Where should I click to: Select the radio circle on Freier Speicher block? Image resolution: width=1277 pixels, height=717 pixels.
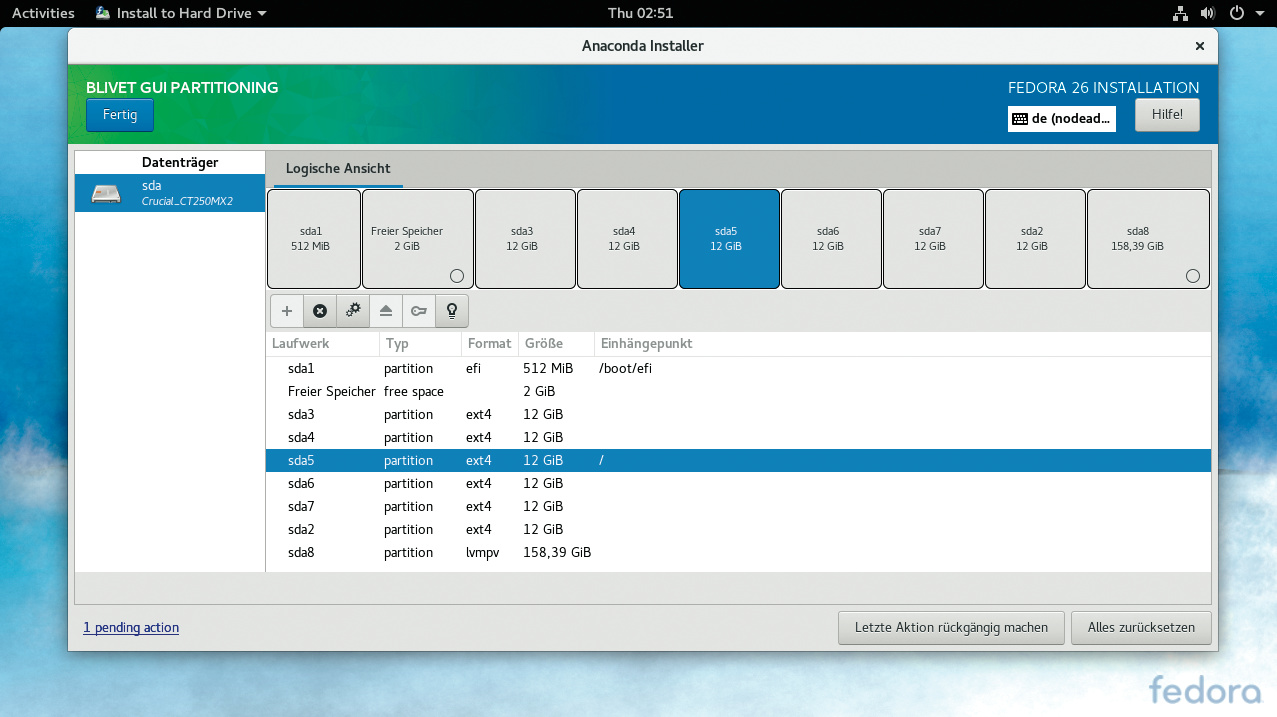(x=457, y=276)
